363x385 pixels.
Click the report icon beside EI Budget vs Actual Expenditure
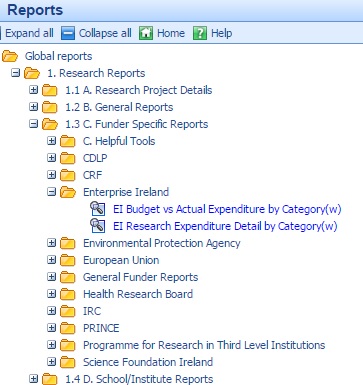98,209
